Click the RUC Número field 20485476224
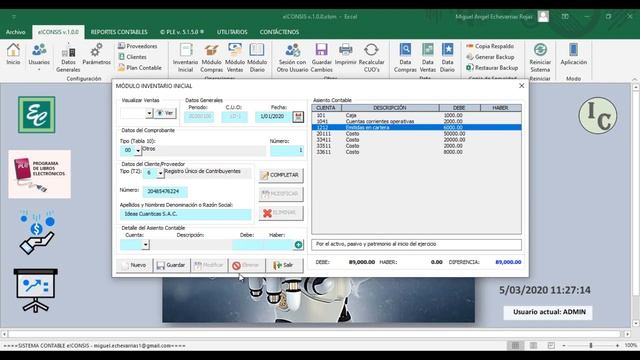Image resolution: width=640 pixels, height=360 pixels. click(x=165, y=191)
